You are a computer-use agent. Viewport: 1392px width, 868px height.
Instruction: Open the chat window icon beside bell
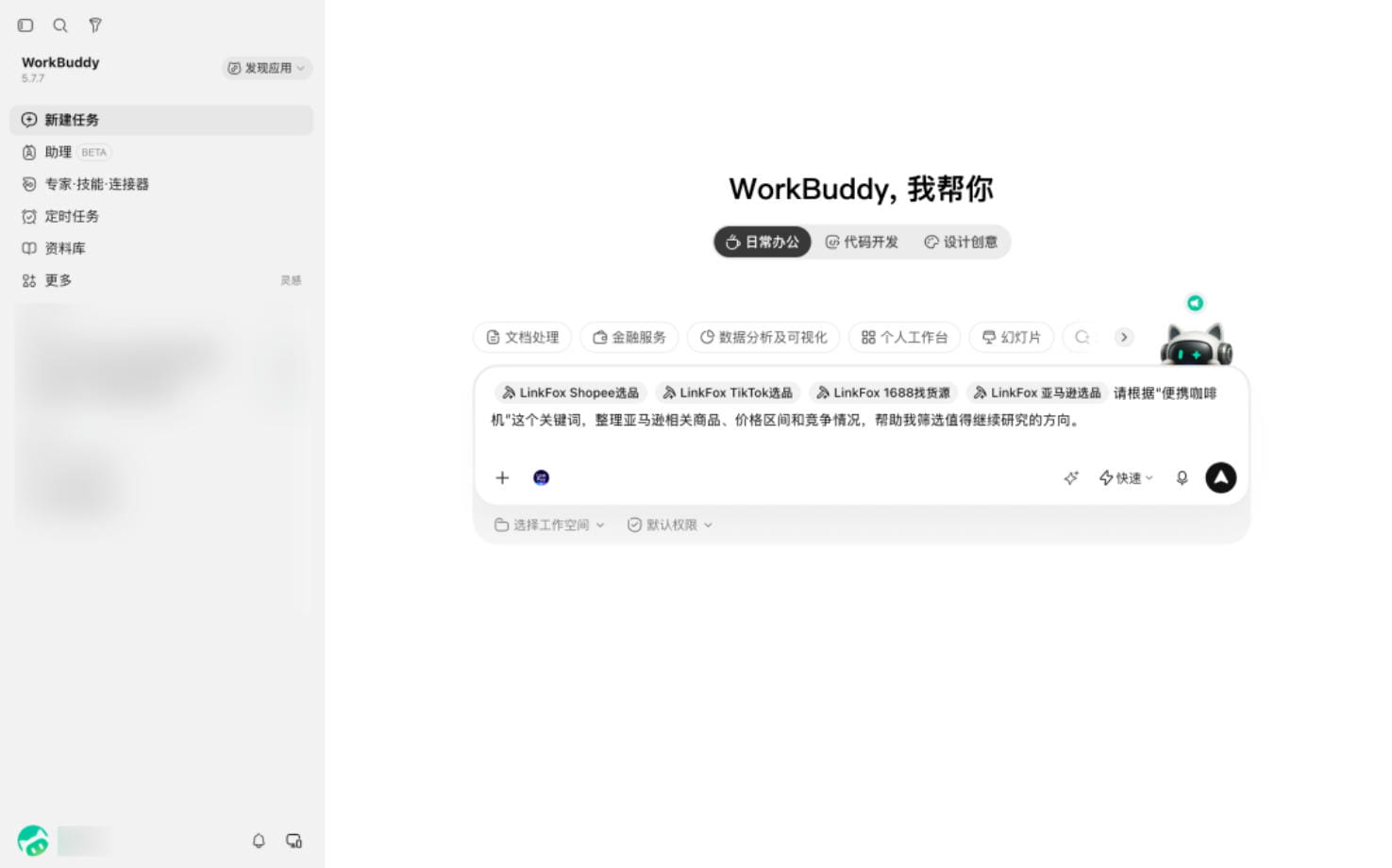(294, 841)
